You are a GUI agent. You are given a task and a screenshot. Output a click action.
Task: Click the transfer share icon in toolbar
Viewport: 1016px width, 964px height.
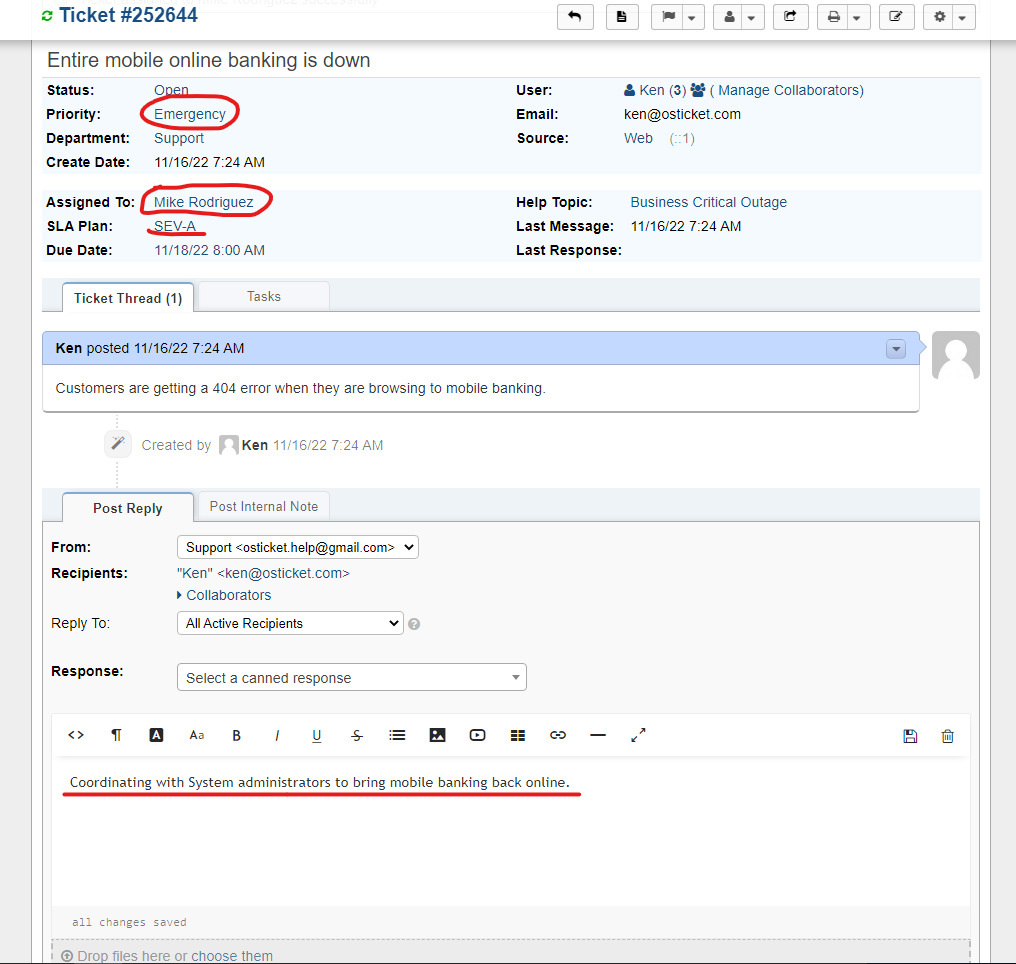coord(791,17)
